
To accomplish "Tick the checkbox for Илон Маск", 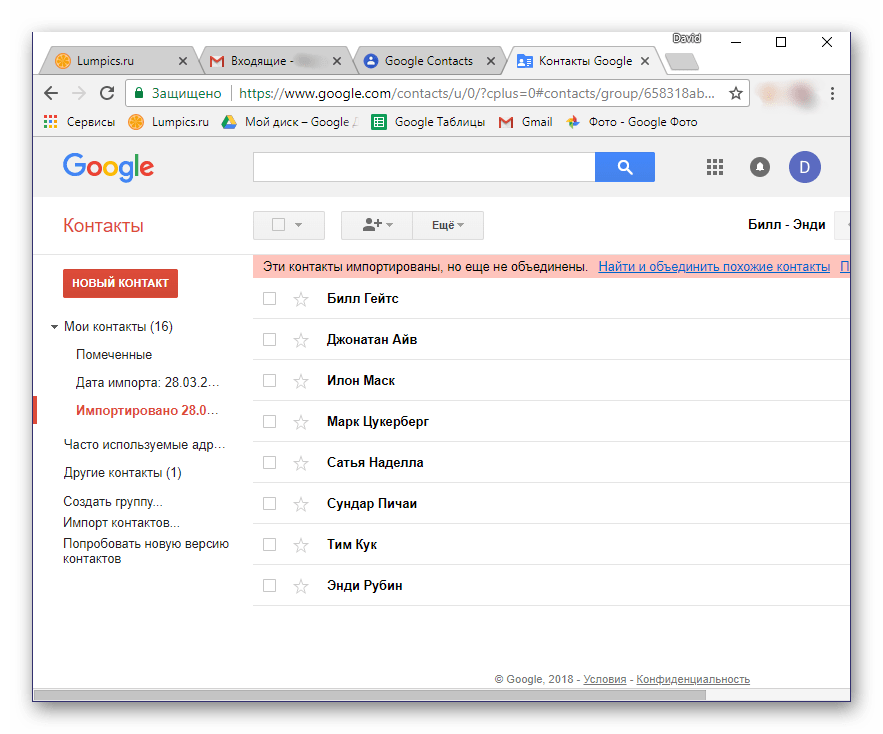I will [270, 381].
